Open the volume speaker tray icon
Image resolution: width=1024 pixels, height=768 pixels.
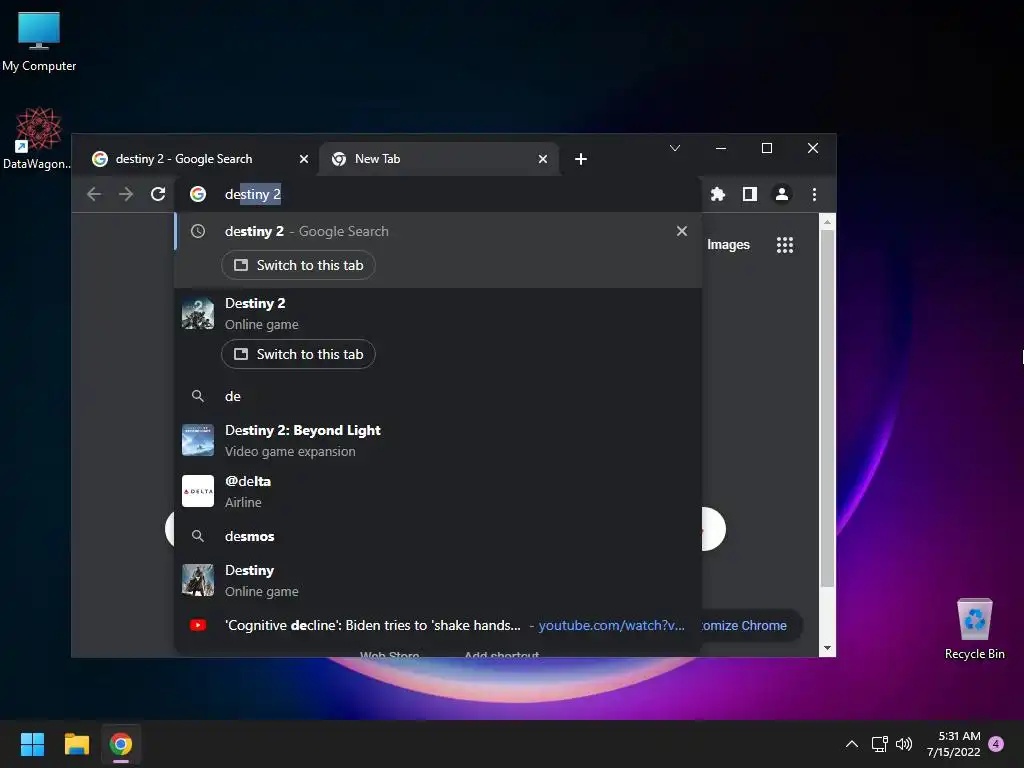[x=904, y=744]
